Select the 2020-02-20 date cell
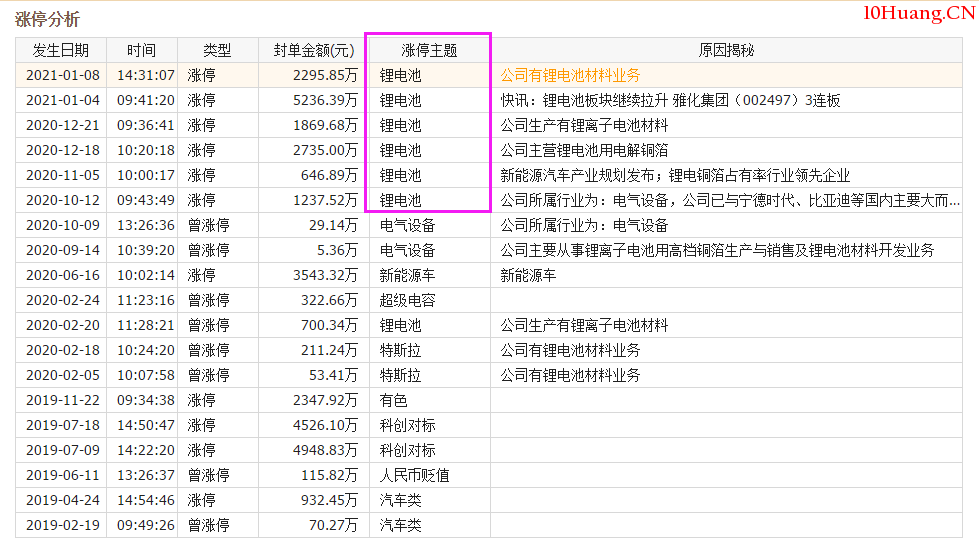 [x=62, y=325]
